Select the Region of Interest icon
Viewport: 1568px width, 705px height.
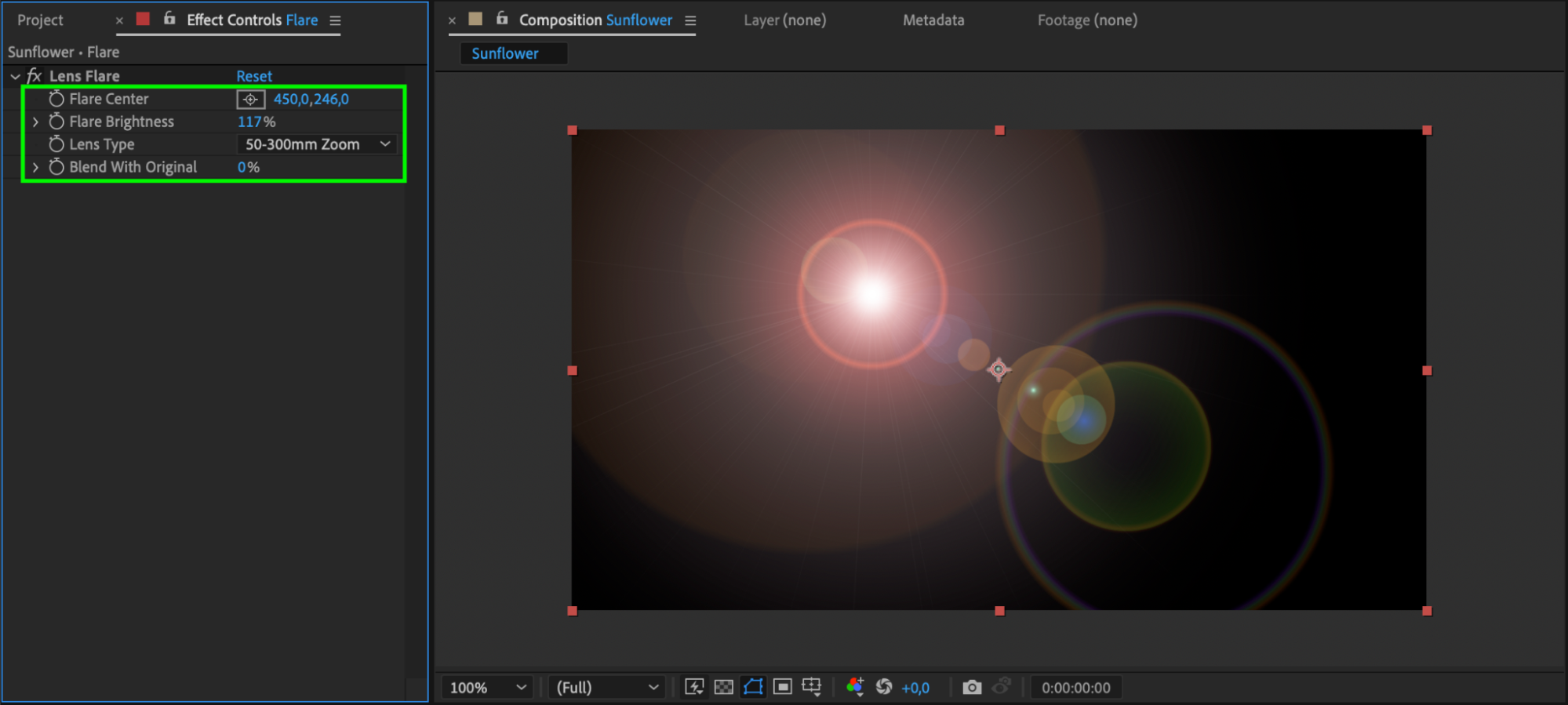782,687
